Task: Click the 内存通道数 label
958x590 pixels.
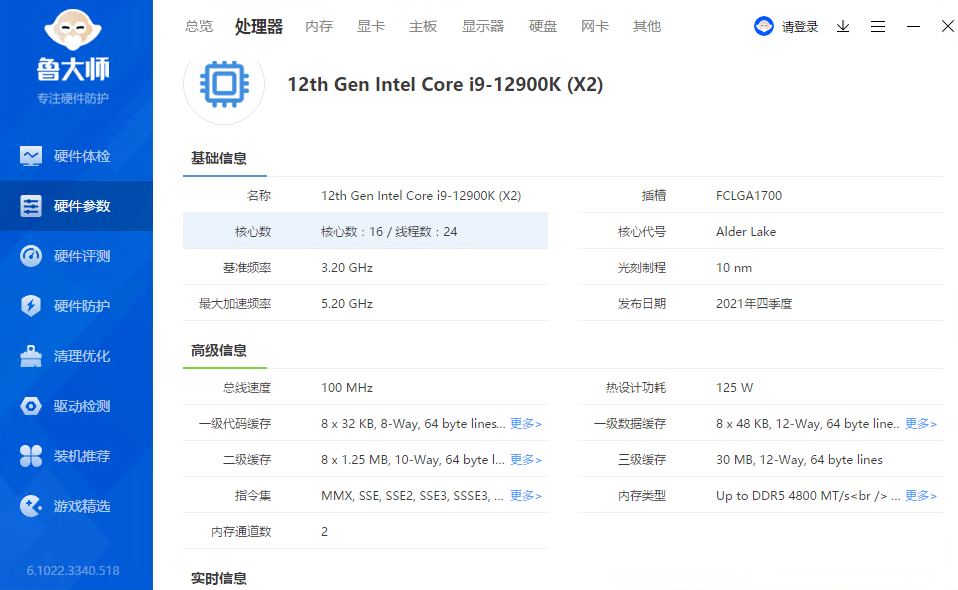Action: point(241,532)
